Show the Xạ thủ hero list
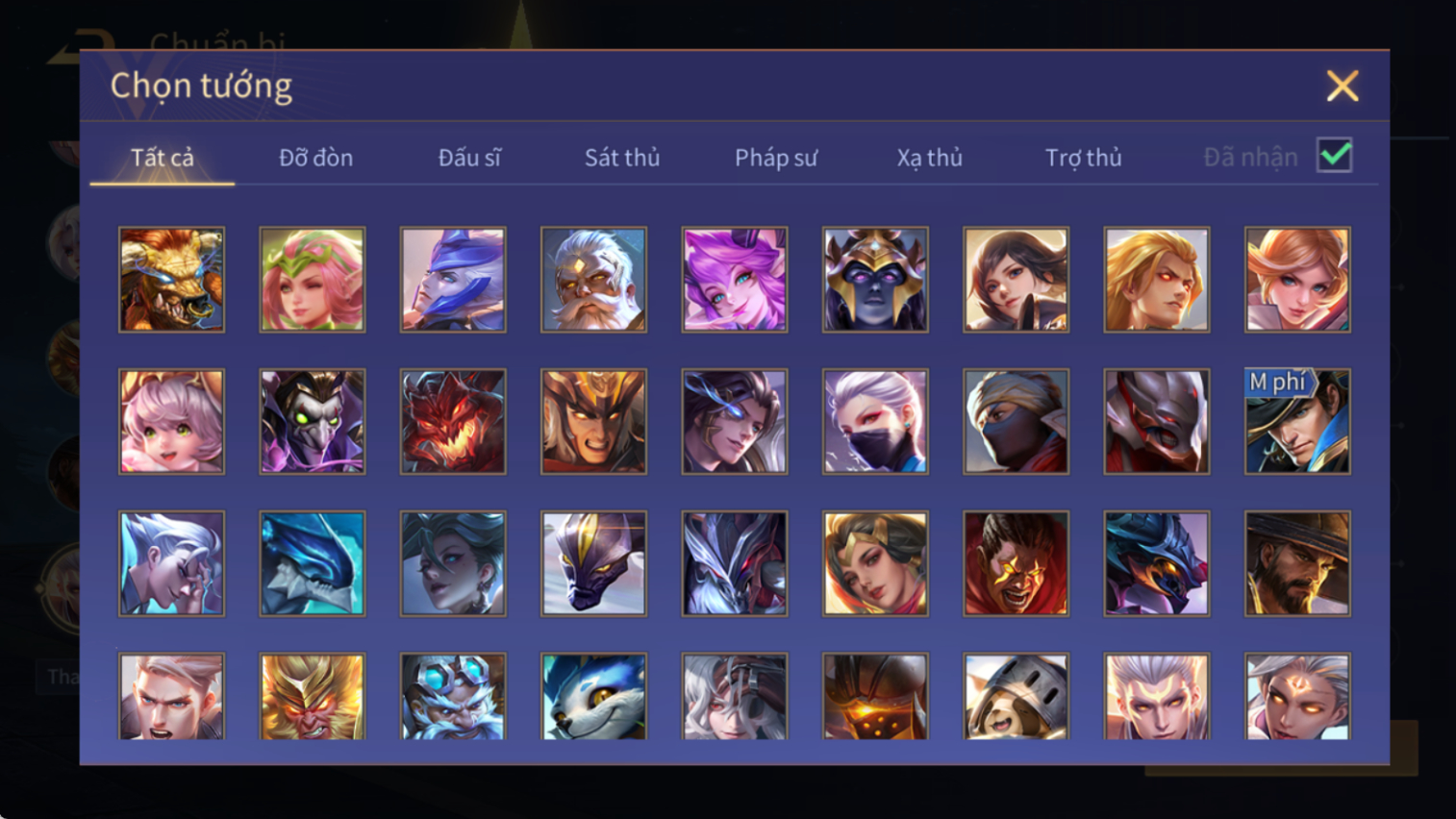Image resolution: width=1456 pixels, height=819 pixels. 929,158
